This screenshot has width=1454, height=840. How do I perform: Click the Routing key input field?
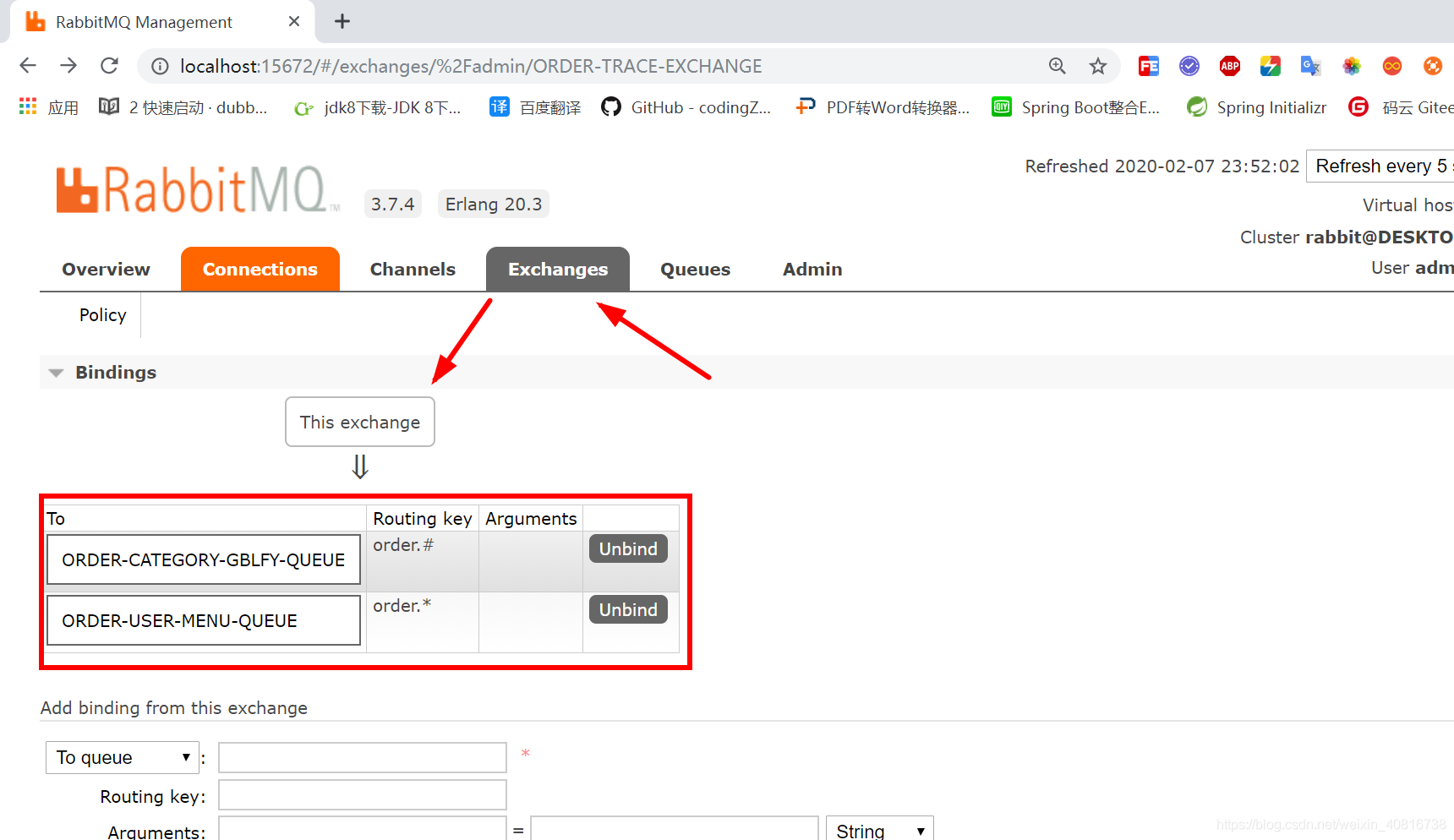(363, 795)
